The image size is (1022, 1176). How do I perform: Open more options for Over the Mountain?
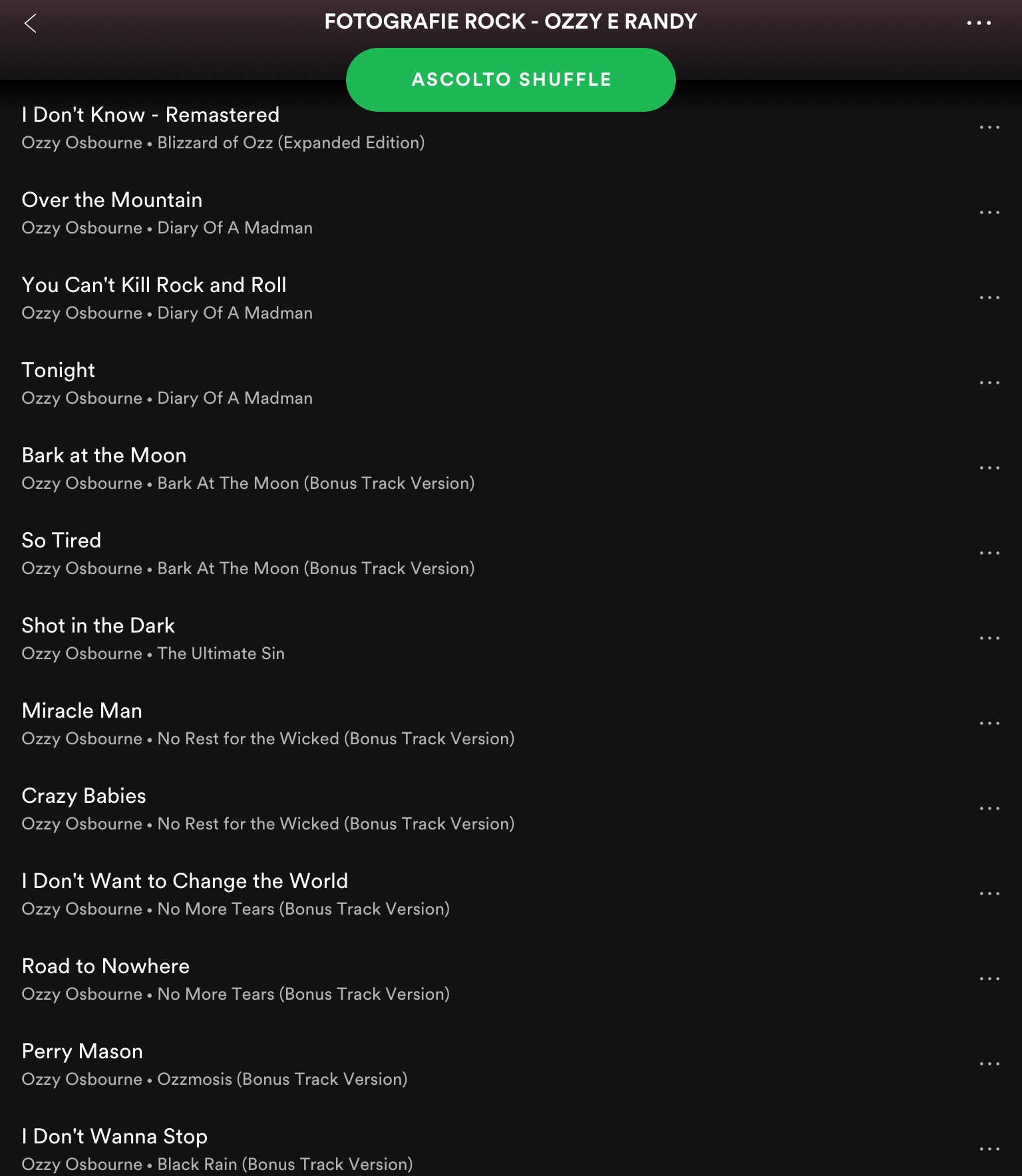point(989,213)
